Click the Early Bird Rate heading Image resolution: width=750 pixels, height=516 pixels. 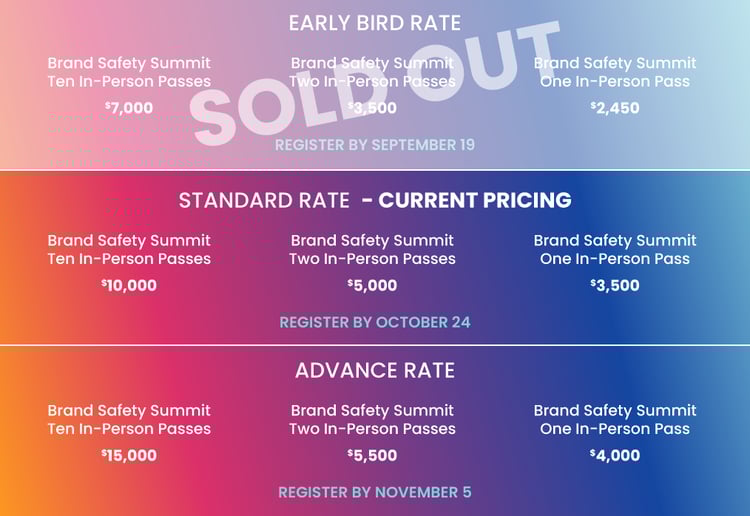[374, 23]
